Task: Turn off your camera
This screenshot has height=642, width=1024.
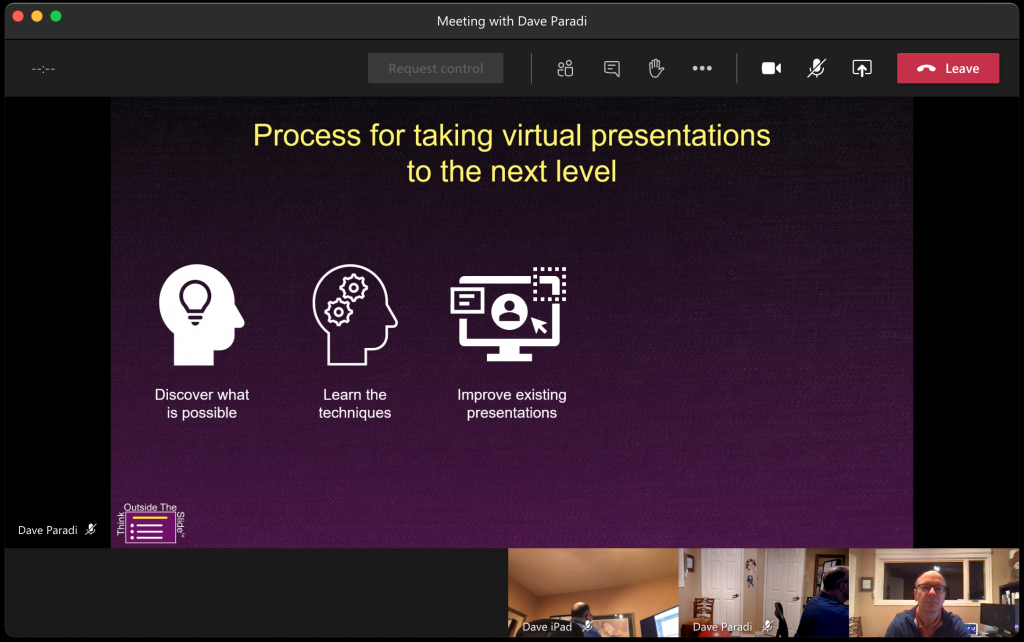Action: click(x=771, y=68)
